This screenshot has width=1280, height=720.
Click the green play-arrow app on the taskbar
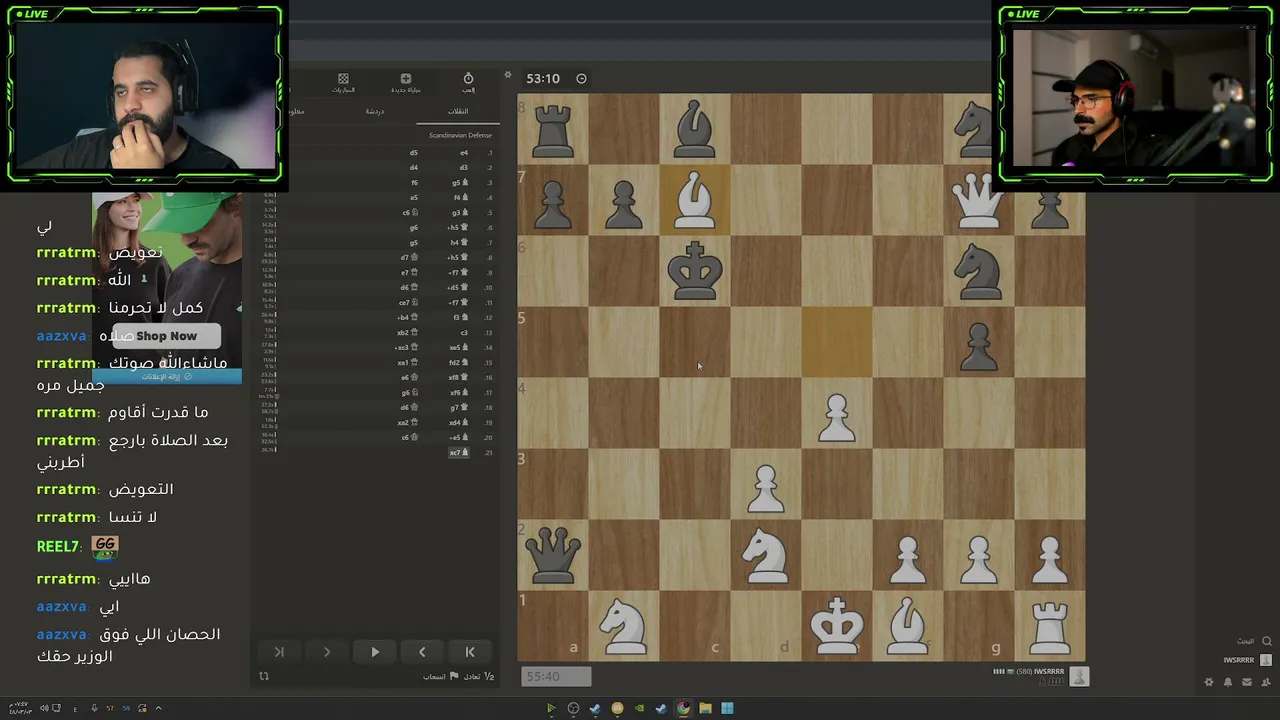click(x=551, y=708)
